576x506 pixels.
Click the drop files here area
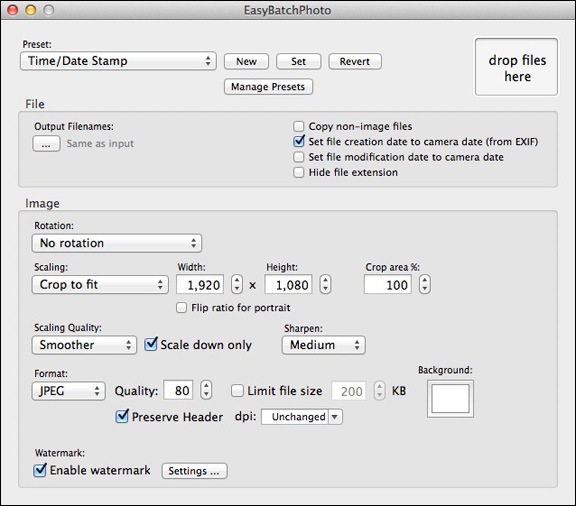tap(516, 67)
